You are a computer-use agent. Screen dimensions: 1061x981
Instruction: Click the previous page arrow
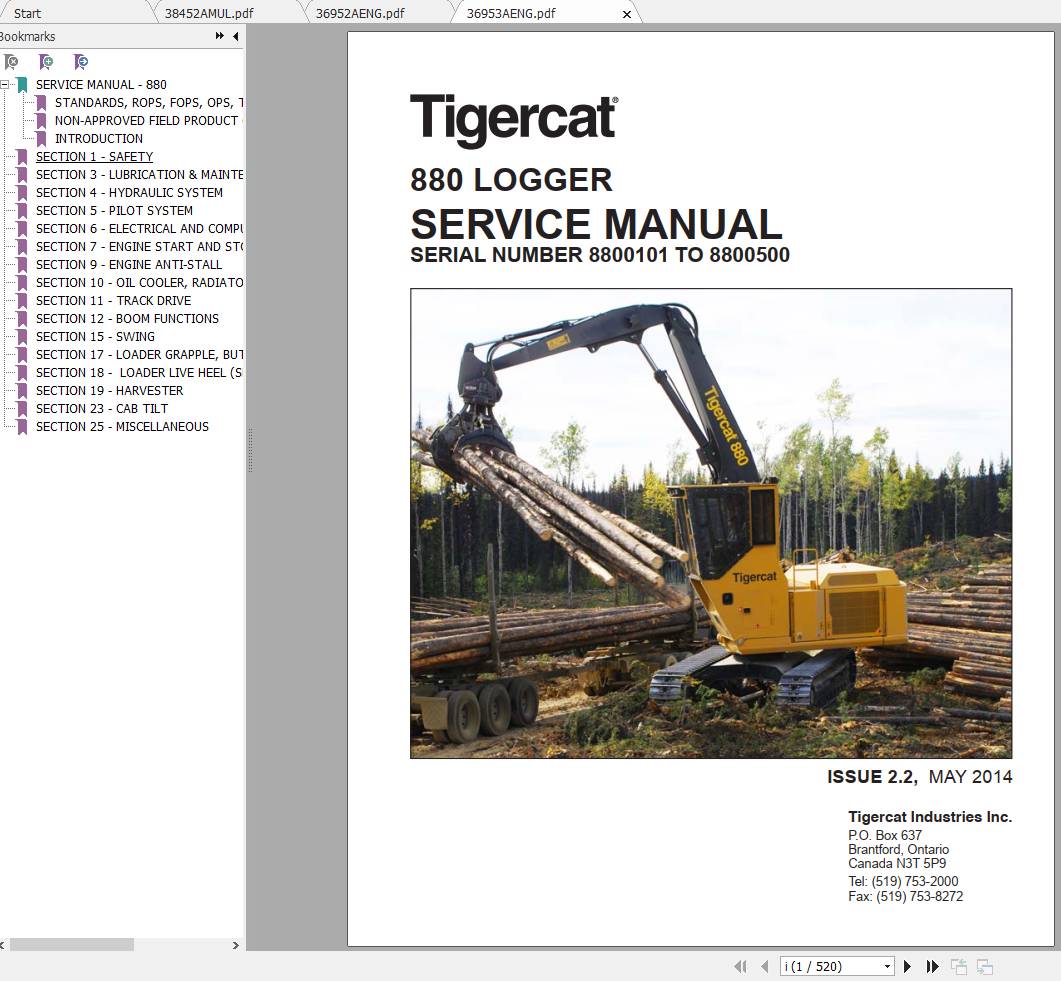(x=764, y=966)
